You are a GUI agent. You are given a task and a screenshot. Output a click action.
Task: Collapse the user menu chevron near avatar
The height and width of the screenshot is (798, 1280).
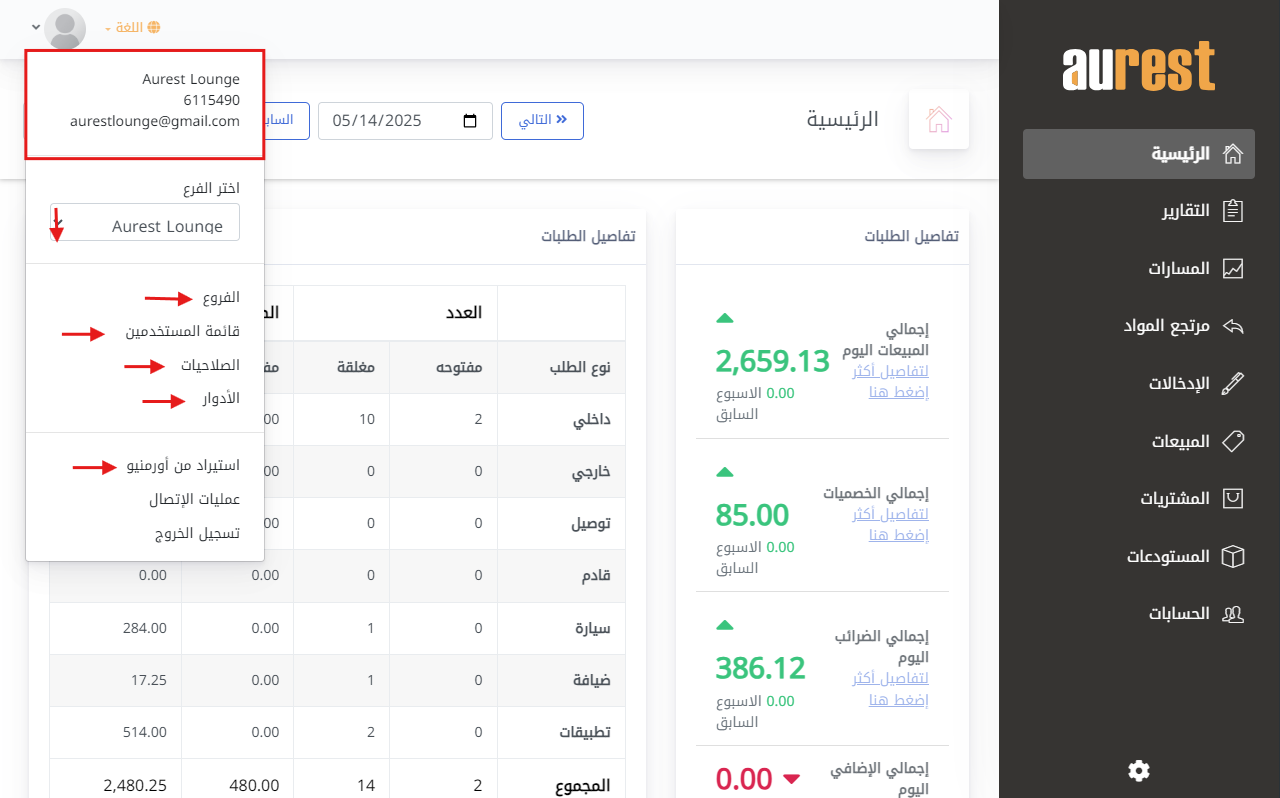36,27
